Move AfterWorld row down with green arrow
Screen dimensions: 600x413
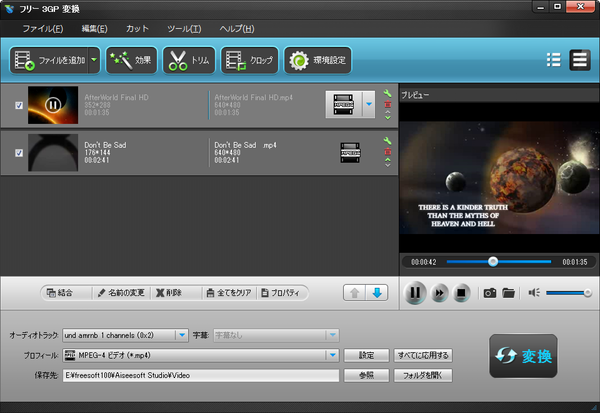[388, 118]
